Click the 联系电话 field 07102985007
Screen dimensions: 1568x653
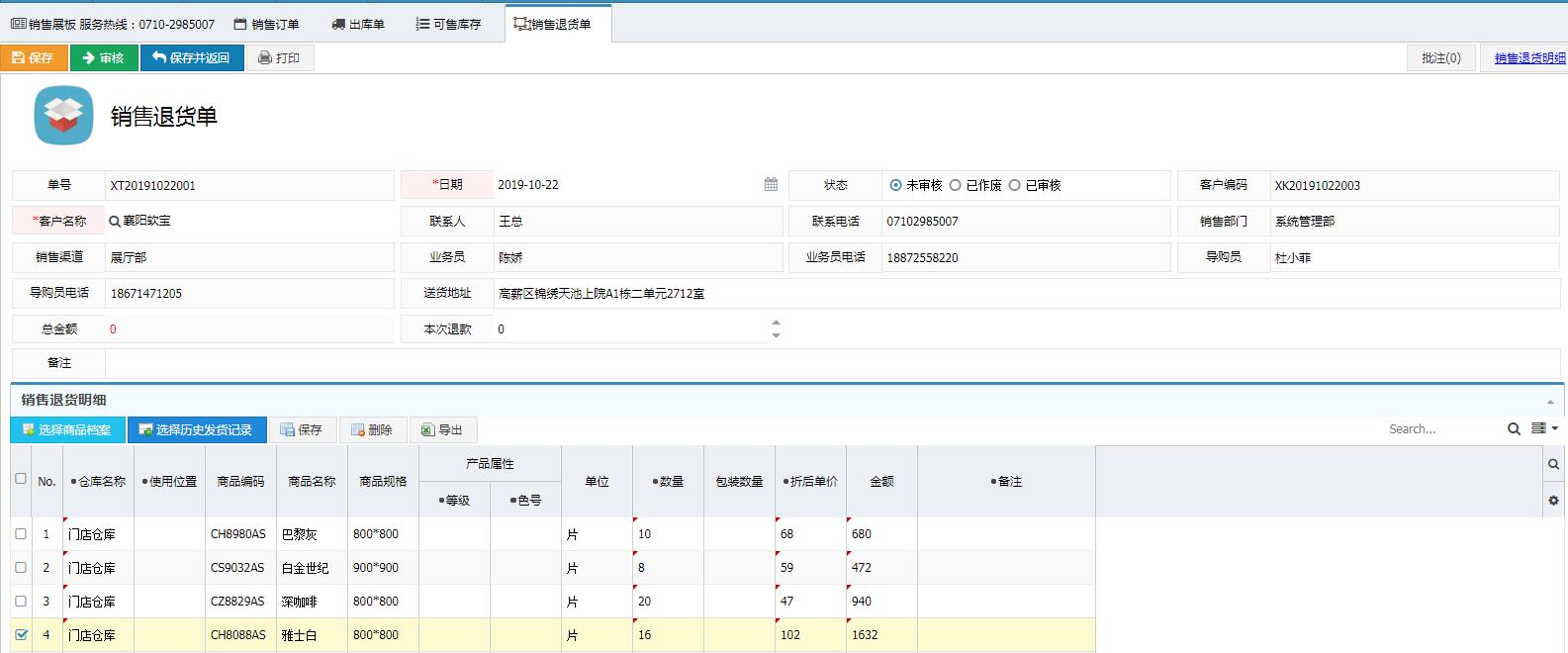(x=1026, y=222)
